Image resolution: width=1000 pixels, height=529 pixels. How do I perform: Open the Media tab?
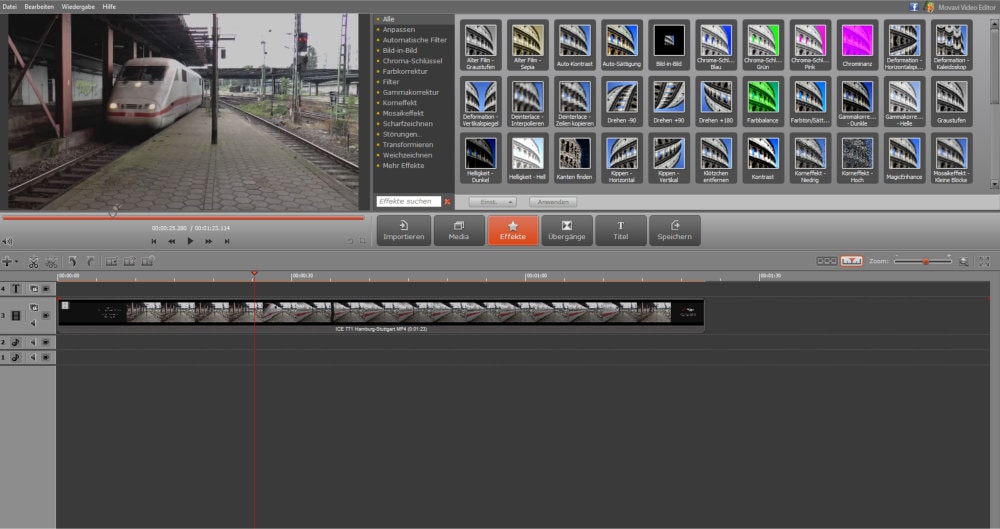459,230
